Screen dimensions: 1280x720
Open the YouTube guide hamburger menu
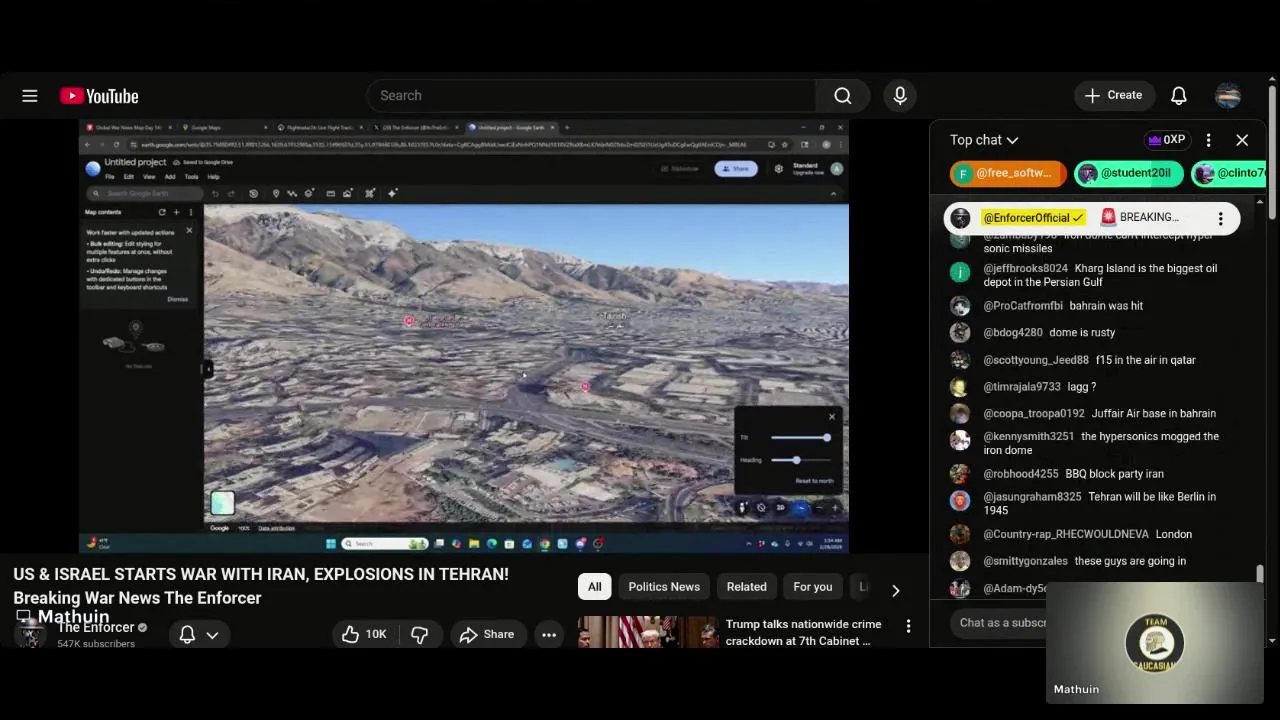(30, 96)
